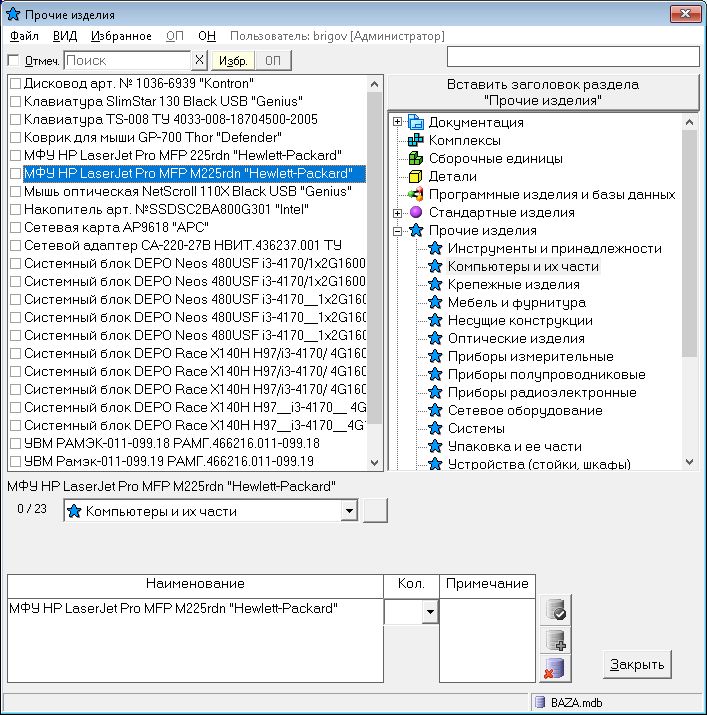This screenshot has width=707, height=715.
Task: Open the Избранное menu
Action: point(121,36)
